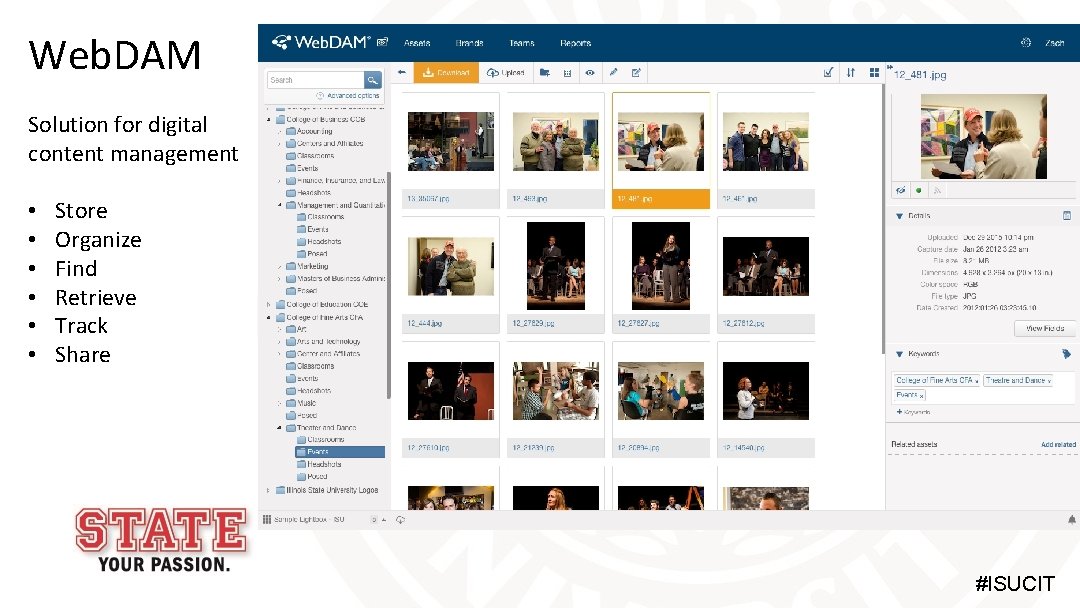The height and width of the screenshot is (608, 1080).
Task: Click the Search input field
Action: coord(315,80)
